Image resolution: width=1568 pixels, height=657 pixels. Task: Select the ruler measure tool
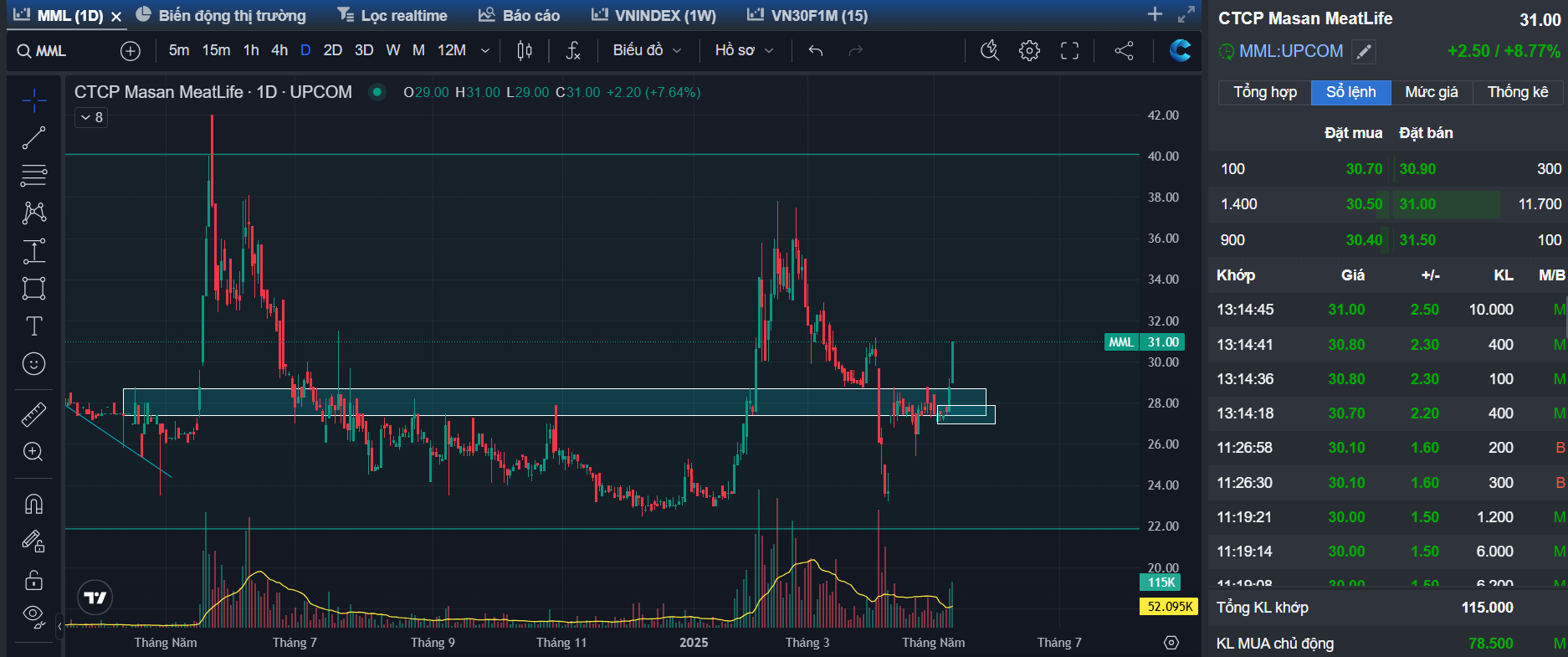34,413
